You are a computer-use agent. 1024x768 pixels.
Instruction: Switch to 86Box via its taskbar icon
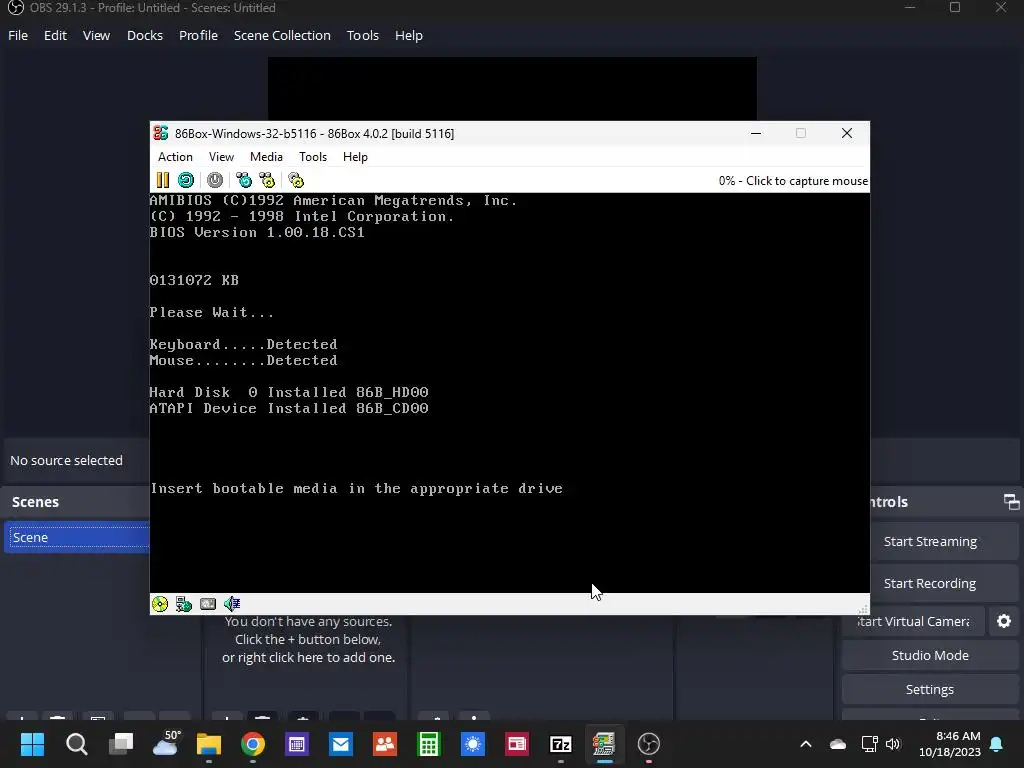click(x=604, y=744)
